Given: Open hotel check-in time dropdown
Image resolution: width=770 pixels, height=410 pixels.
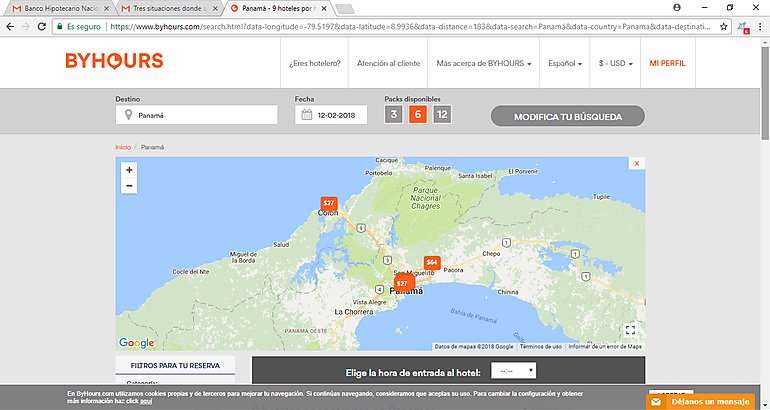Looking at the screenshot, I should coord(514,371).
